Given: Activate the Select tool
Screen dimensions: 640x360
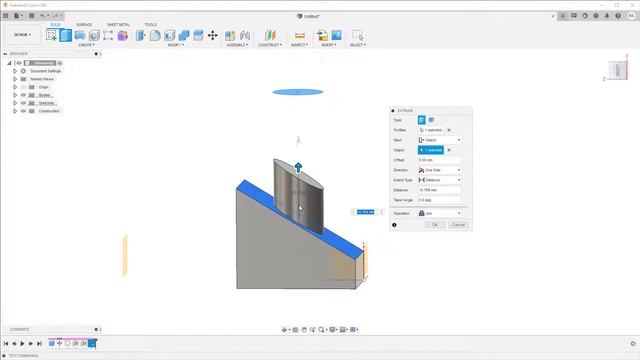Looking at the screenshot, I should tap(358, 36).
